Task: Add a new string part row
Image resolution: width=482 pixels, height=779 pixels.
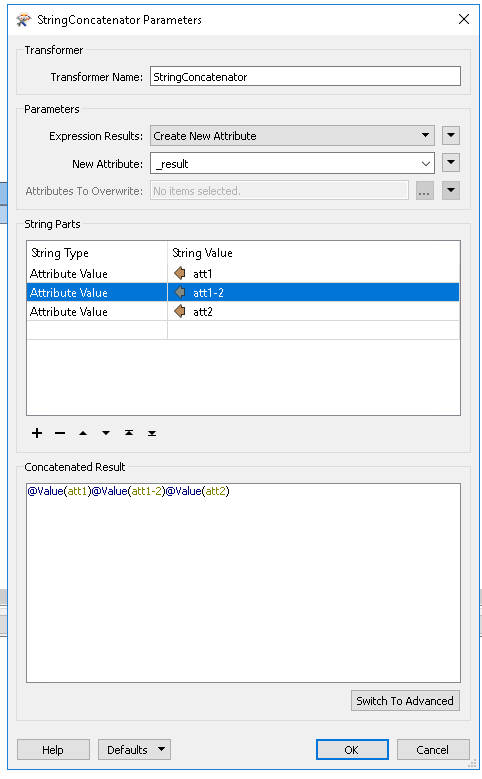Action: 37,433
